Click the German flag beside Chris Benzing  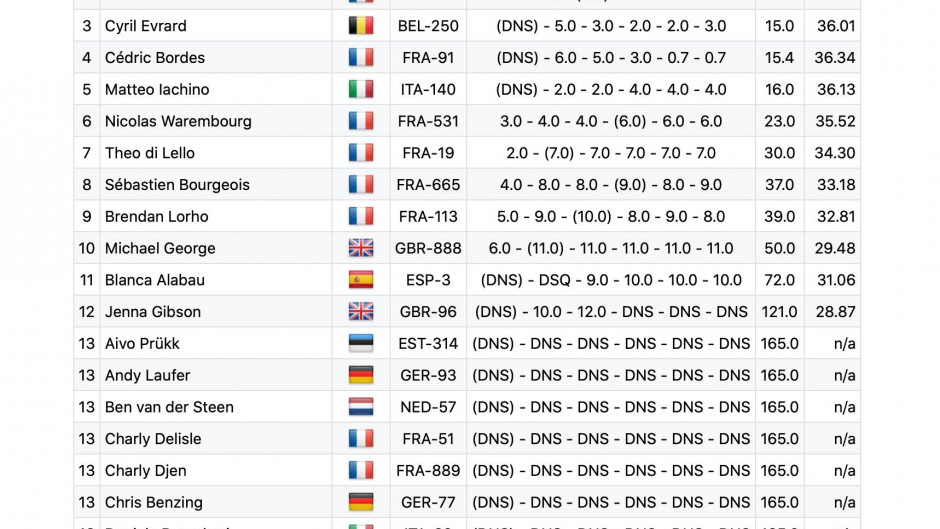point(361,503)
